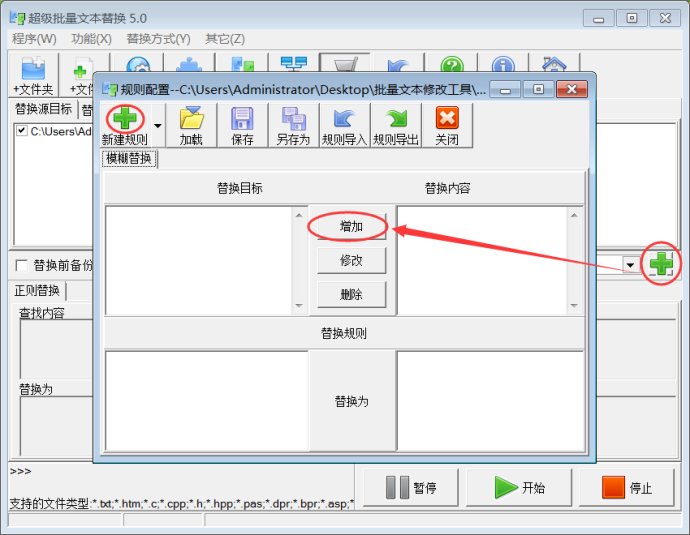
Task: Expand the rule combo box arrow
Action: pyautogui.click(x=630, y=265)
